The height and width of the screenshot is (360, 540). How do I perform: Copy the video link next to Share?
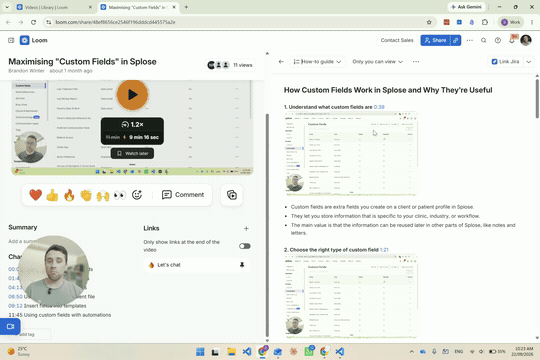(x=456, y=40)
